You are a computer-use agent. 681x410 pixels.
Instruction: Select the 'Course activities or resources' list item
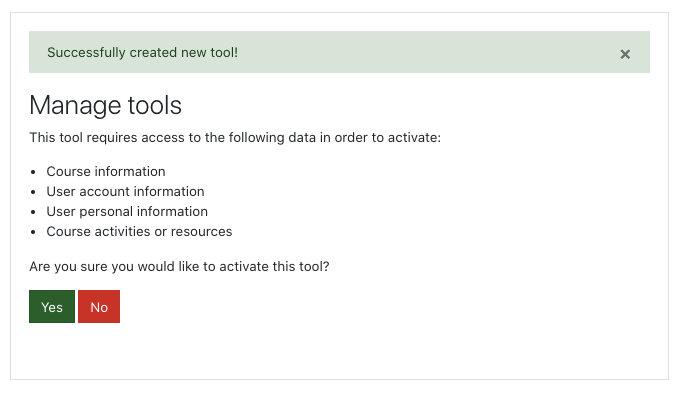139,231
